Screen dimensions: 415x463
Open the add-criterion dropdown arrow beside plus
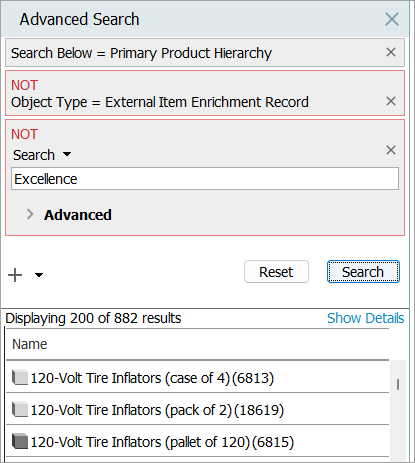tap(39, 275)
